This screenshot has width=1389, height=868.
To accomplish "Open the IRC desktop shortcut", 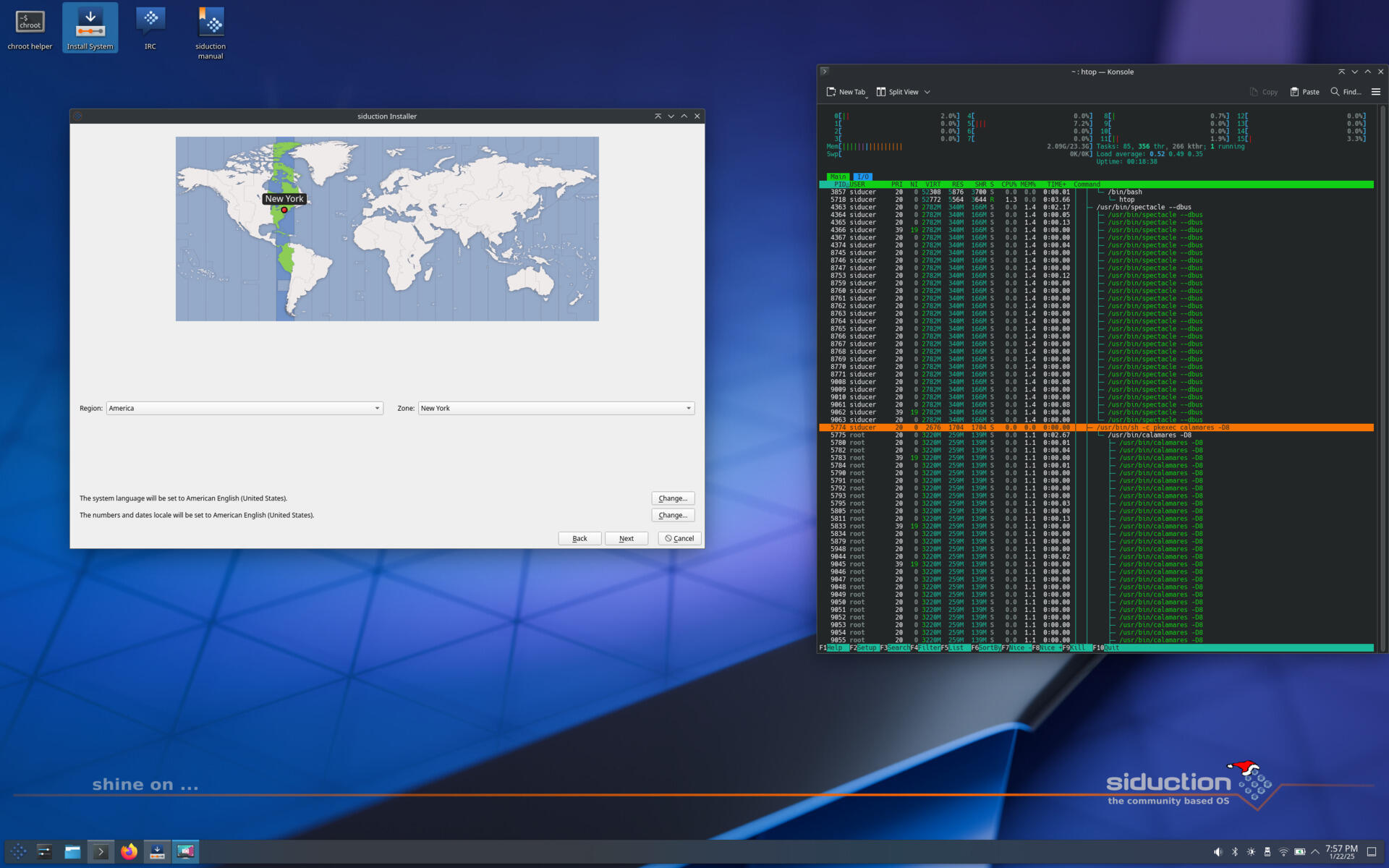I will click(x=150, y=29).
